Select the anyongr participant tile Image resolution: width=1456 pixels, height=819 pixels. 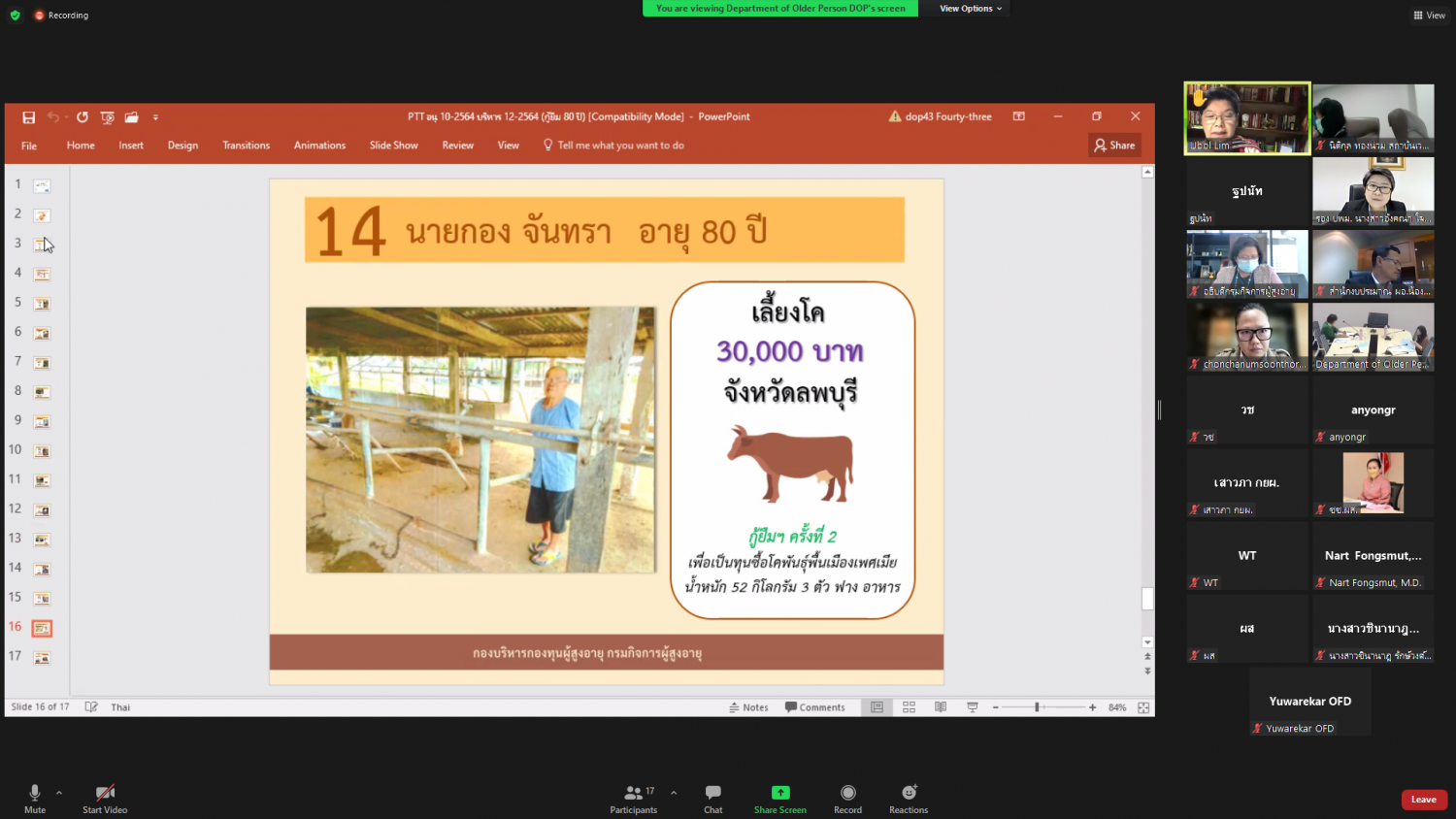click(x=1373, y=409)
